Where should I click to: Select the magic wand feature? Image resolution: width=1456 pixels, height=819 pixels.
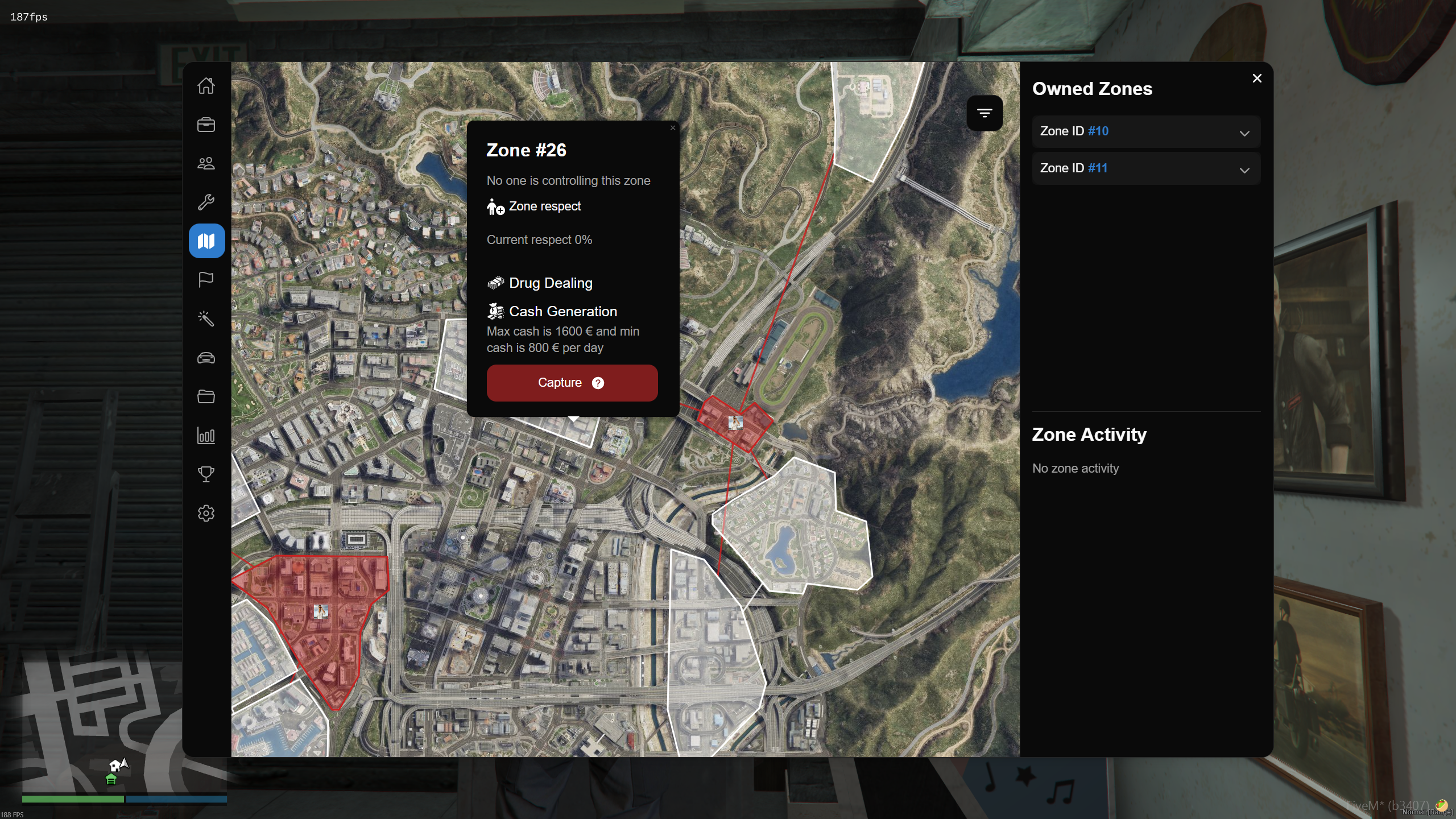point(206,318)
